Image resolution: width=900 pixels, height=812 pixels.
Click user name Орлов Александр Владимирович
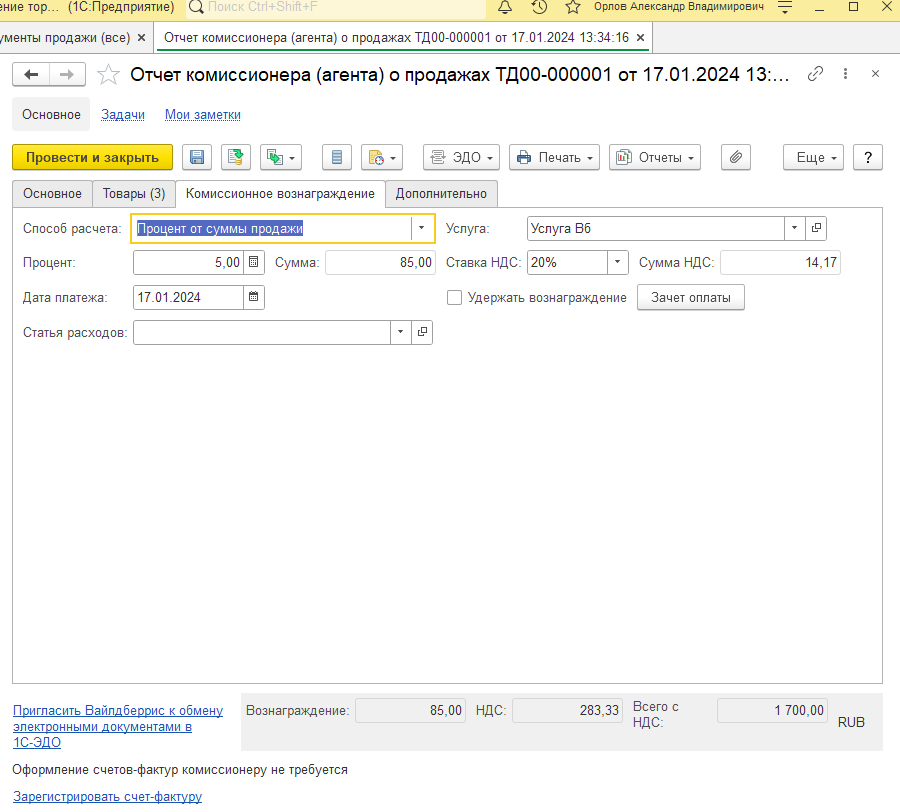click(679, 7)
